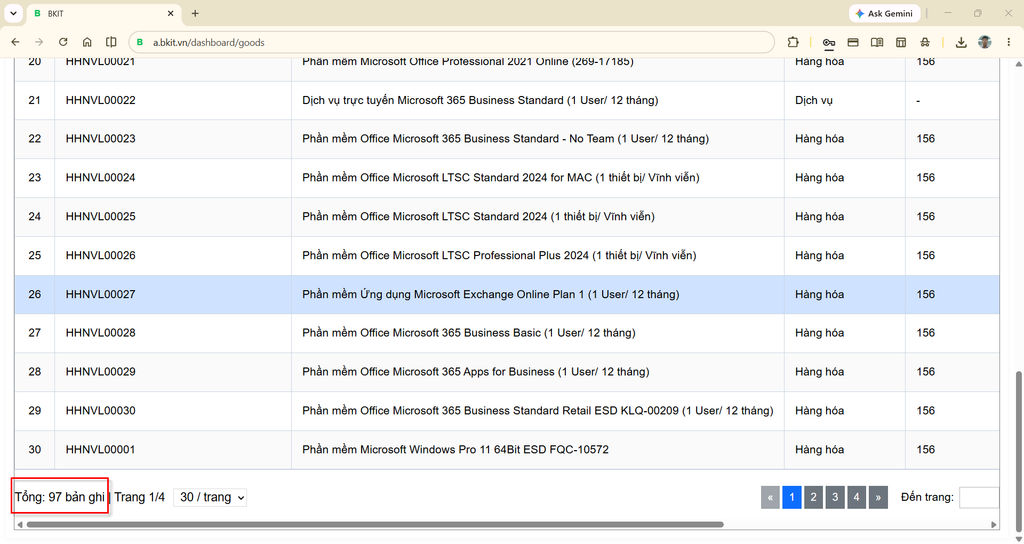Open reading mode book icon
Image resolution: width=1024 pixels, height=544 pixels.
click(x=877, y=42)
